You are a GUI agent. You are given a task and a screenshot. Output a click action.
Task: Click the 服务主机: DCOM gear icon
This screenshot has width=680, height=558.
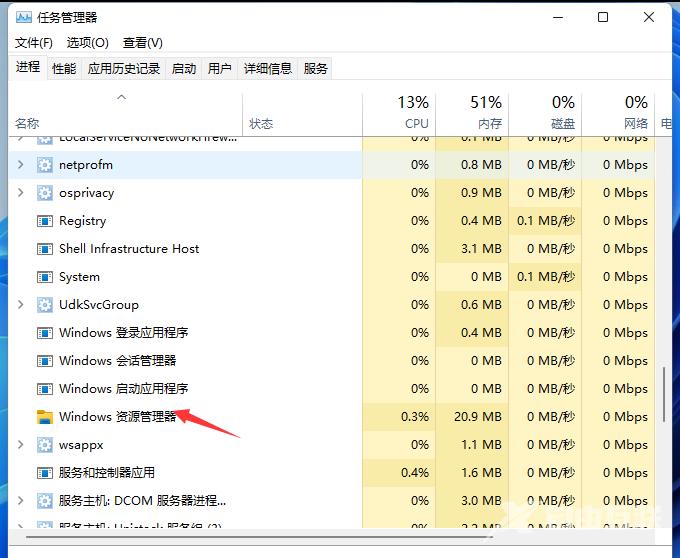[45, 501]
